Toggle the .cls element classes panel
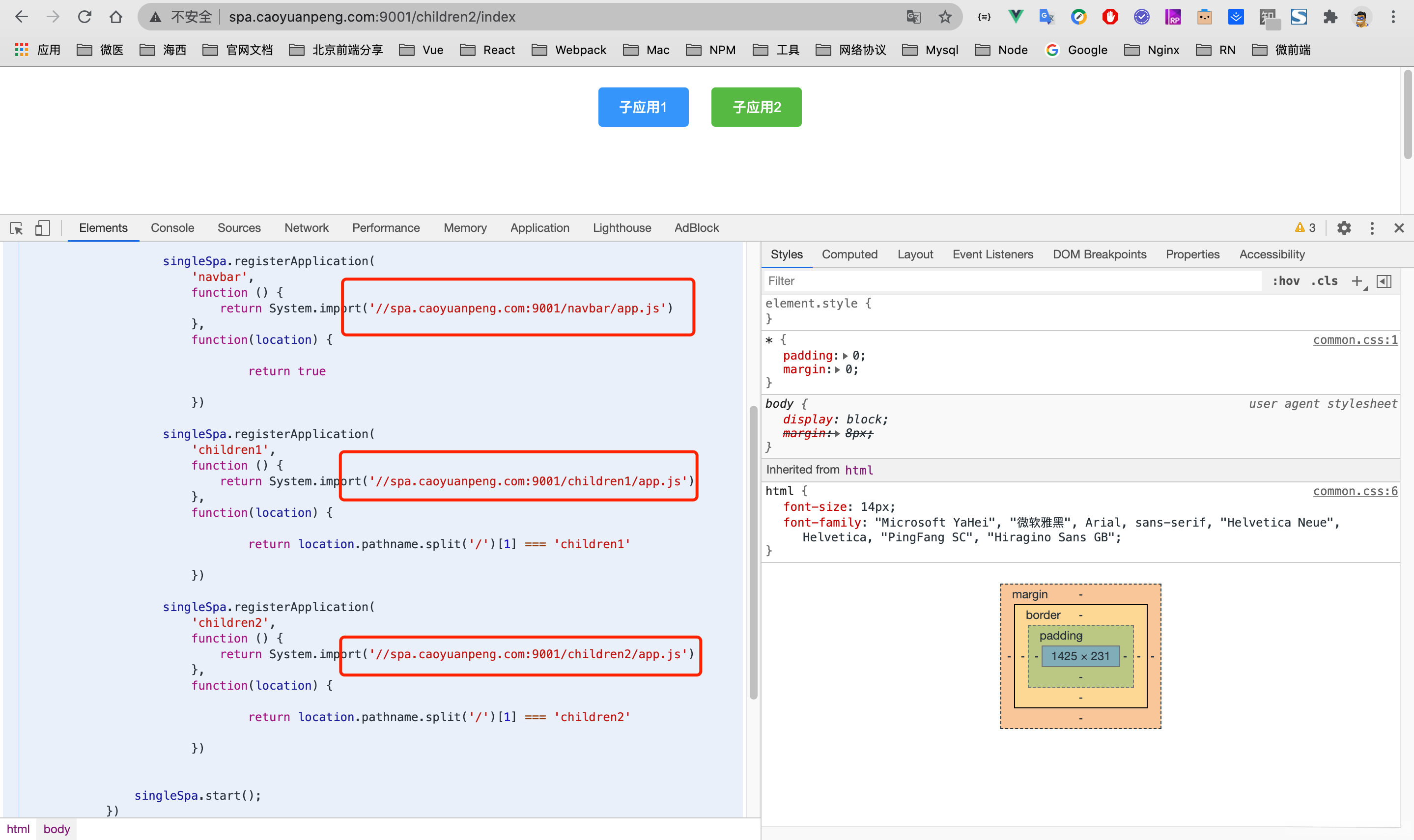The image size is (1414, 840). [1324, 281]
